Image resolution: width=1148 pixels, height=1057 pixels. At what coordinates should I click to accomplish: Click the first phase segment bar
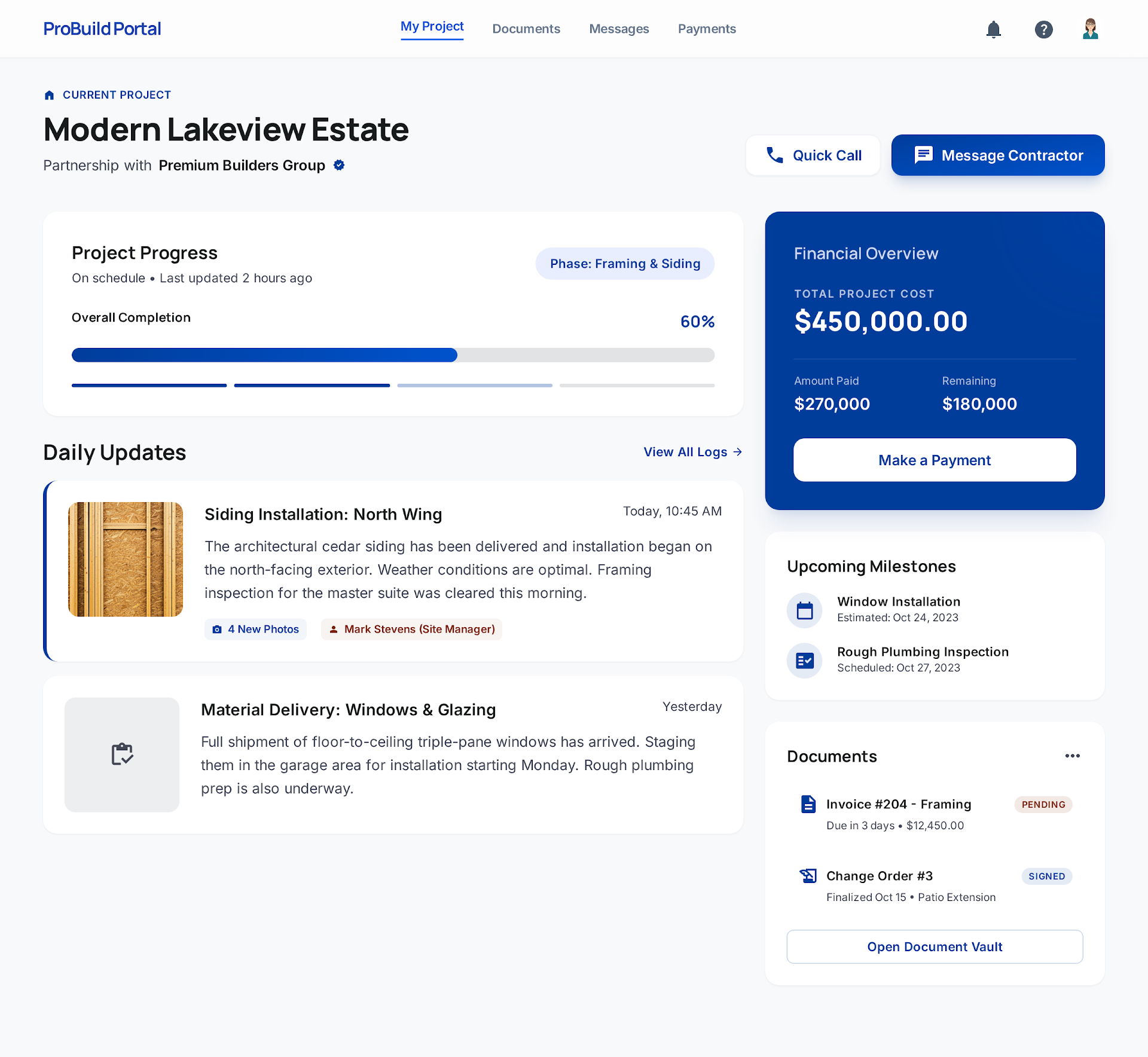(x=149, y=386)
